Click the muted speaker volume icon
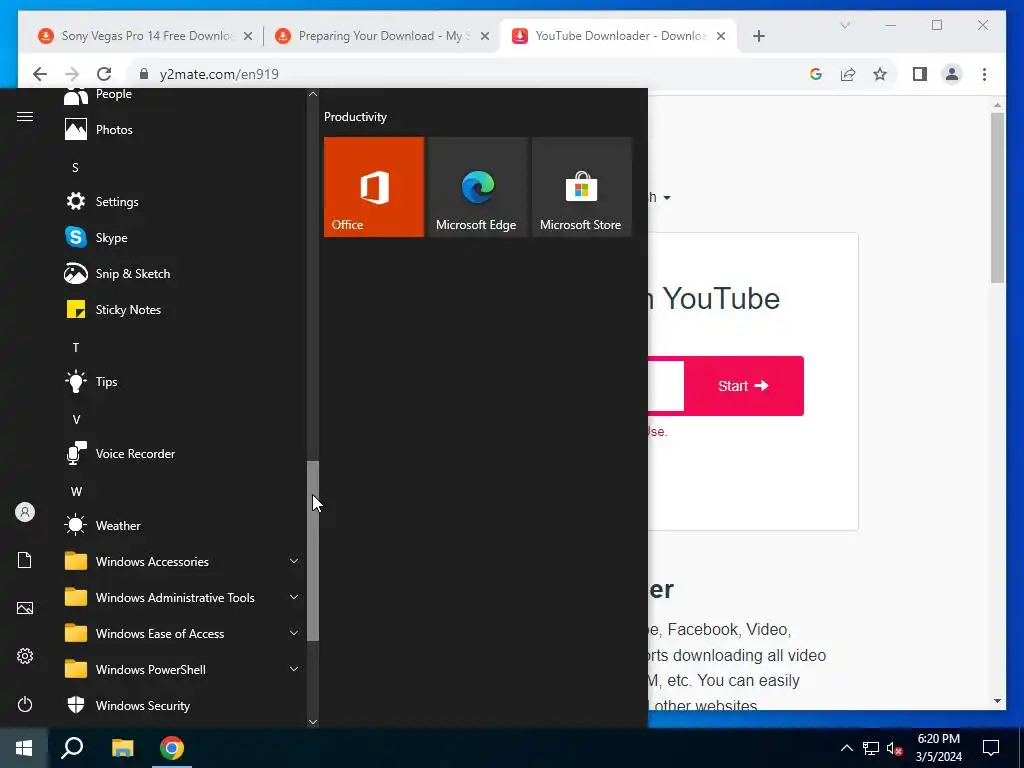 tap(895, 748)
